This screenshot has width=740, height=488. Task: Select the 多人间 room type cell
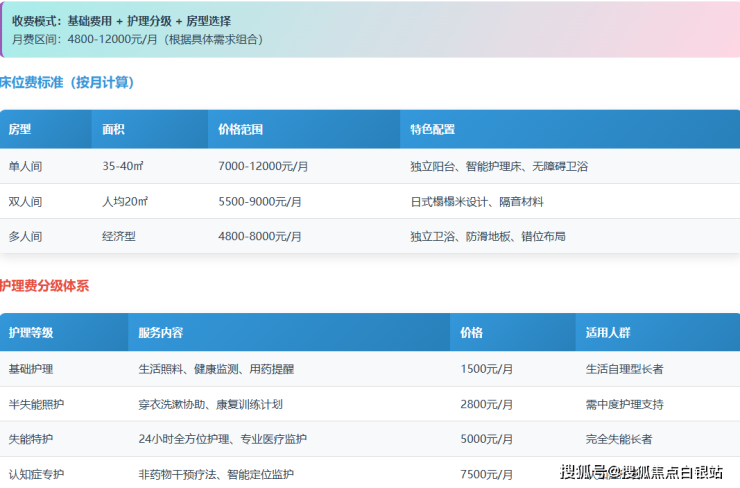[x=25, y=236]
